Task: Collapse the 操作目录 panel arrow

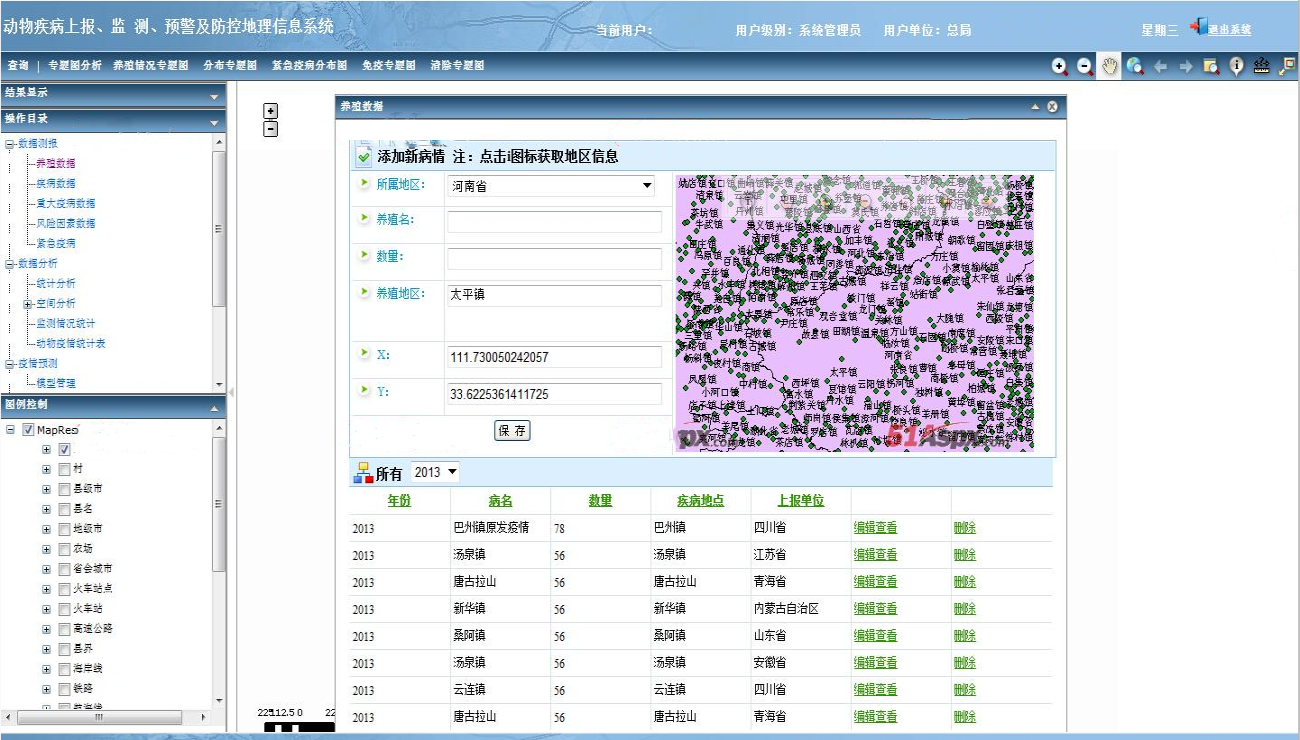Action: (x=214, y=123)
